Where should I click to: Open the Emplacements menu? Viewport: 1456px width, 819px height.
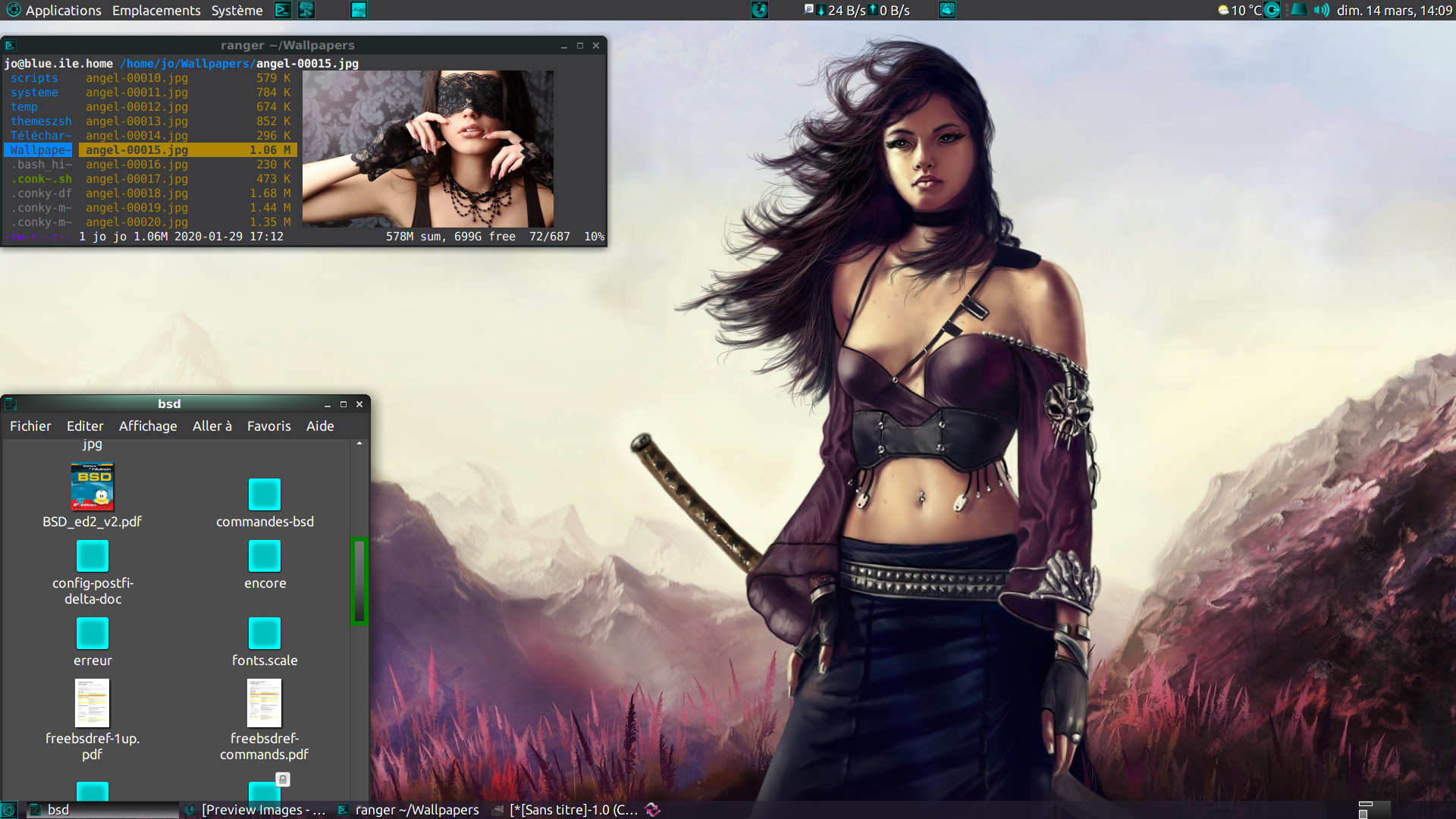tap(156, 10)
